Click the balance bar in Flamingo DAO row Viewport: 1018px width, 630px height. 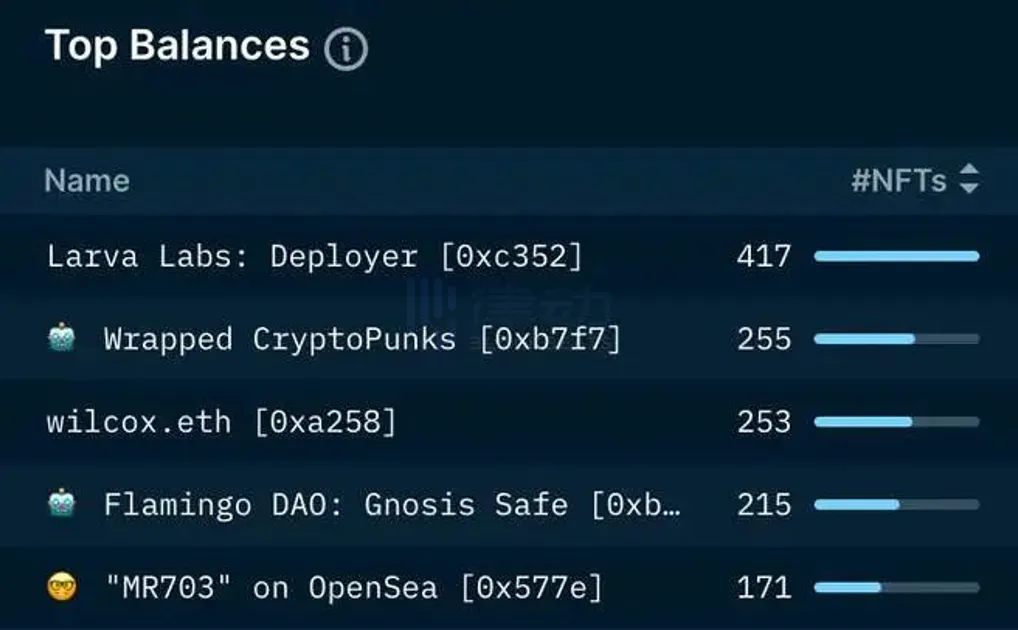(x=896, y=505)
